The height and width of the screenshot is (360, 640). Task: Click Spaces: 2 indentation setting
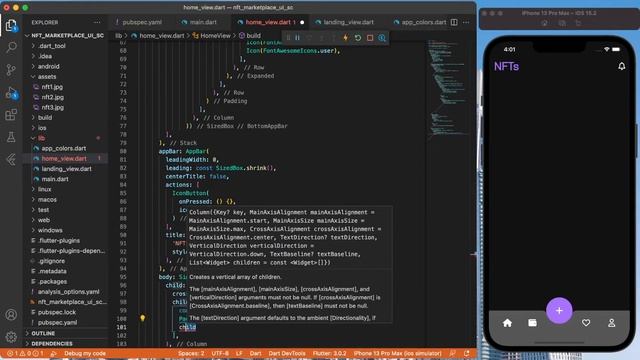(191, 353)
